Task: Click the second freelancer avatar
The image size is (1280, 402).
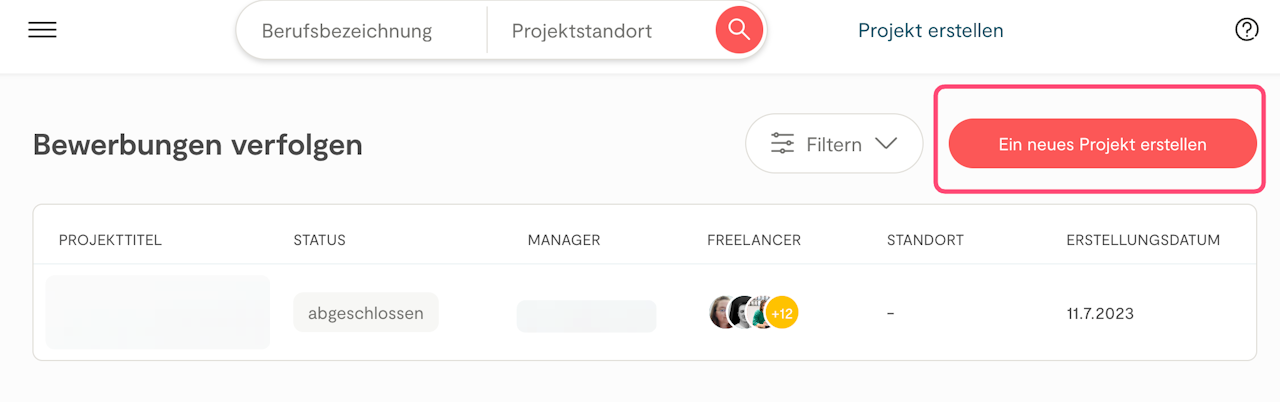Action: pyautogui.click(x=742, y=313)
